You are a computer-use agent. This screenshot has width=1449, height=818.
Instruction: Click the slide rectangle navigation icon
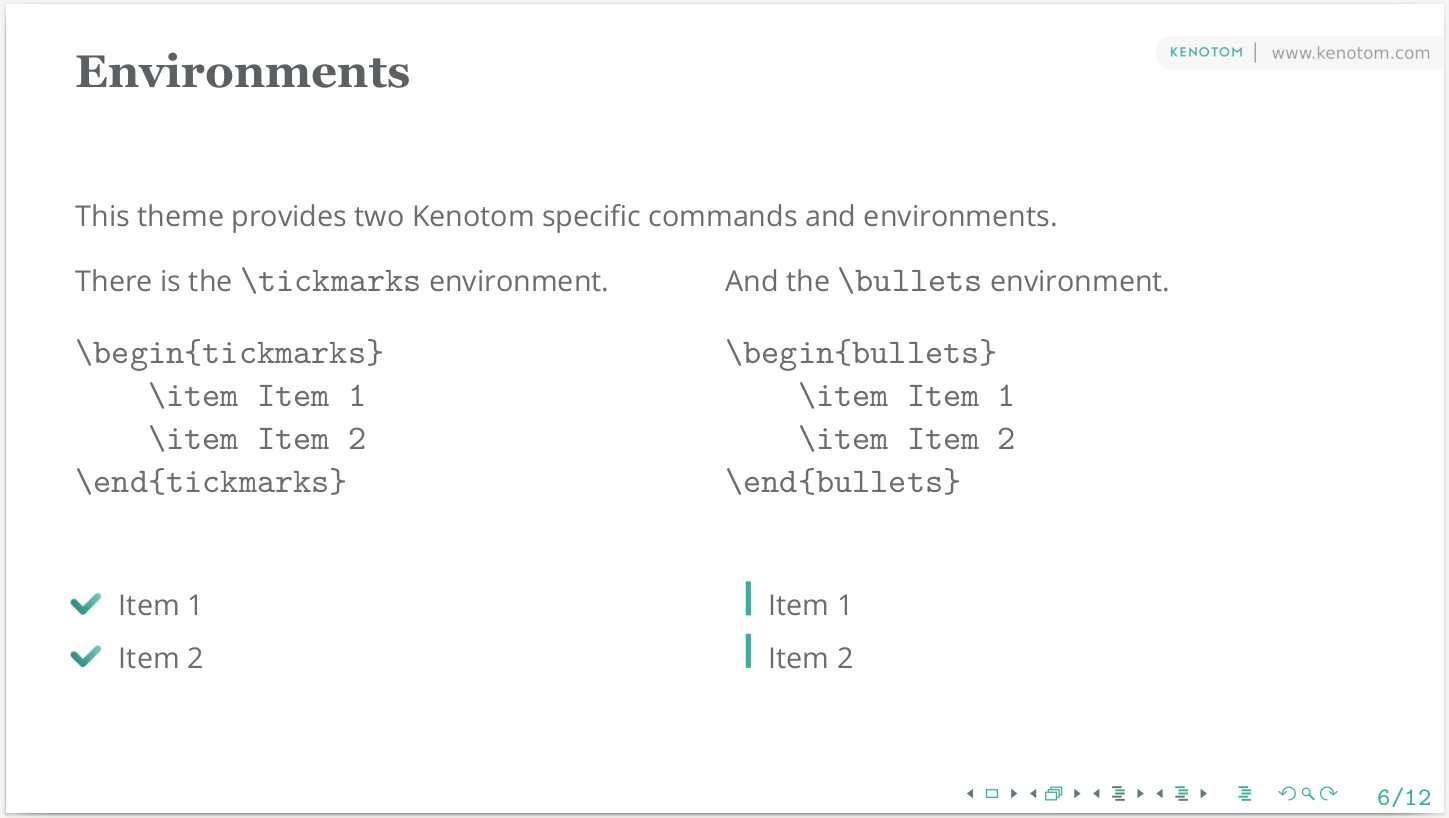[x=991, y=794]
